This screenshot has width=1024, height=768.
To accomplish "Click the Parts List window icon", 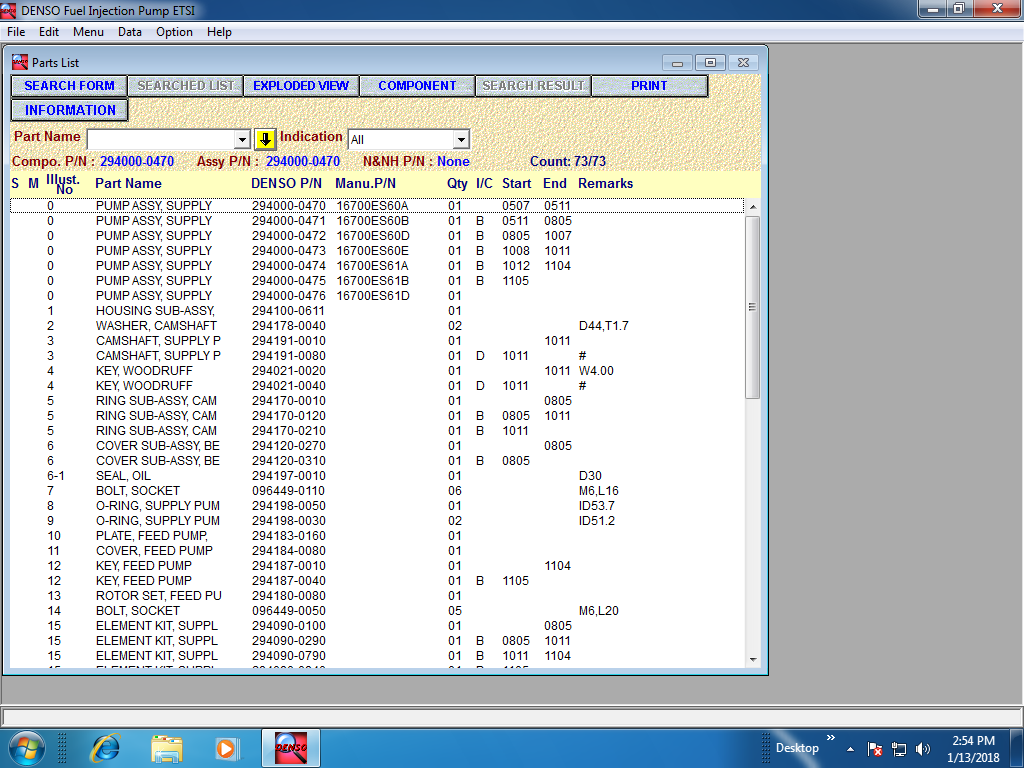I will 20,62.
